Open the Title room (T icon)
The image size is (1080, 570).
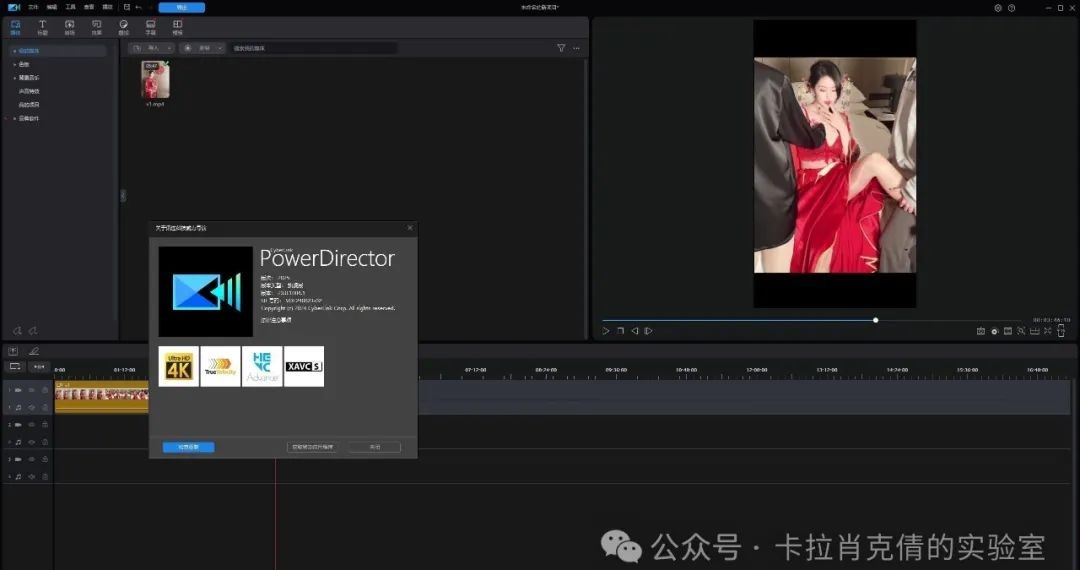[x=42, y=26]
